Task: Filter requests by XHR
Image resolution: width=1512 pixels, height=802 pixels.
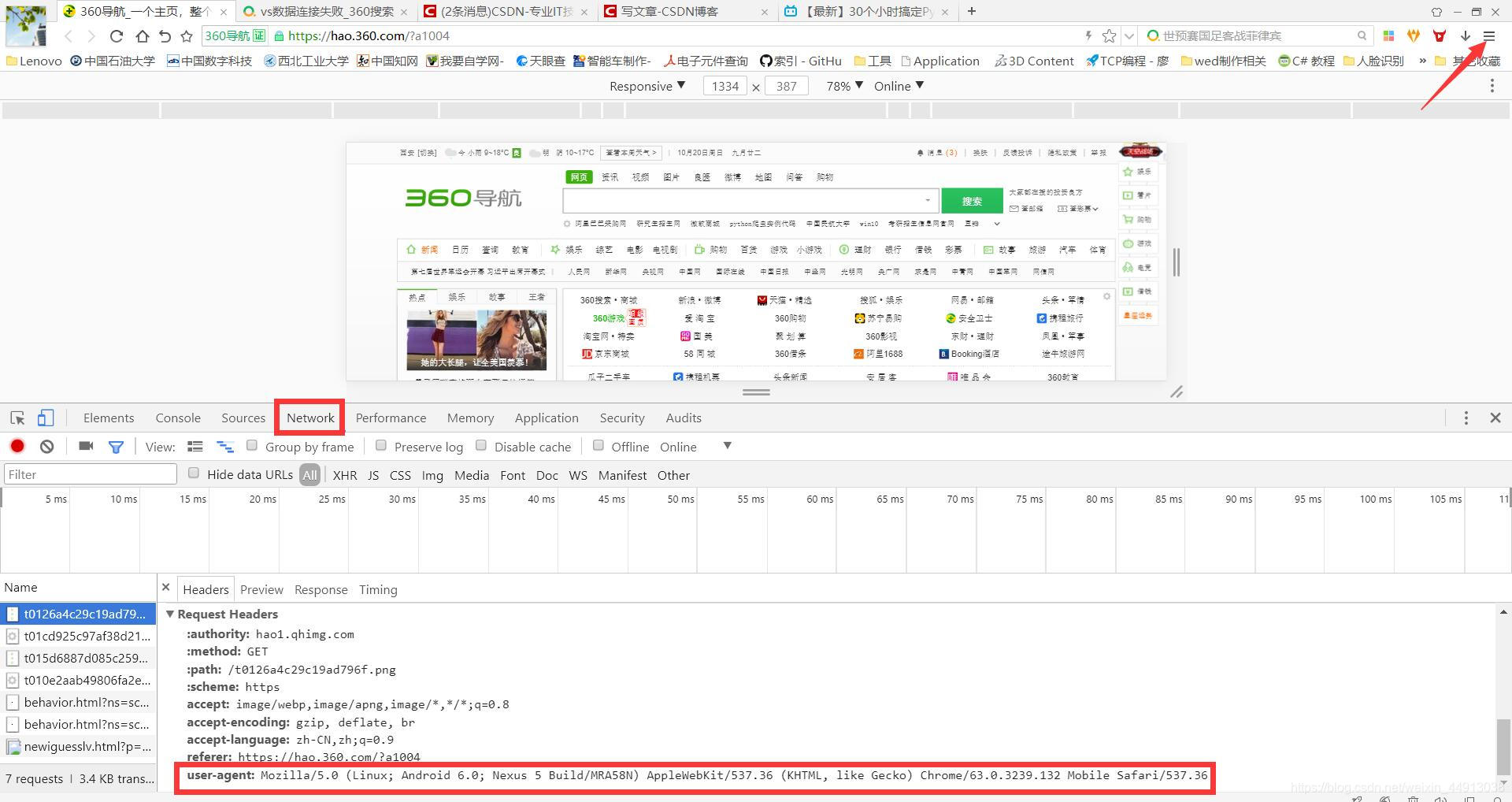Action: tap(345, 475)
